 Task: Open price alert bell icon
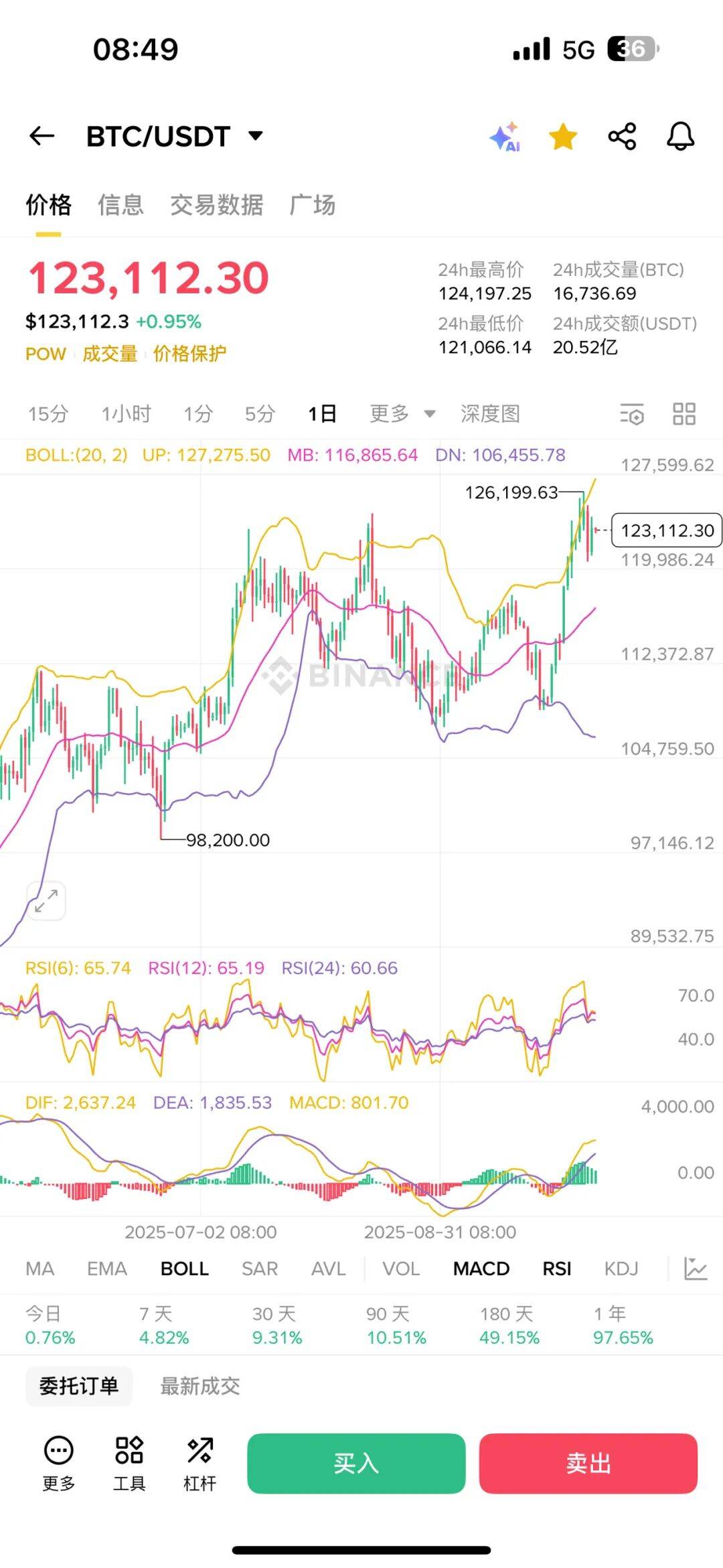pyautogui.click(x=680, y=137)
